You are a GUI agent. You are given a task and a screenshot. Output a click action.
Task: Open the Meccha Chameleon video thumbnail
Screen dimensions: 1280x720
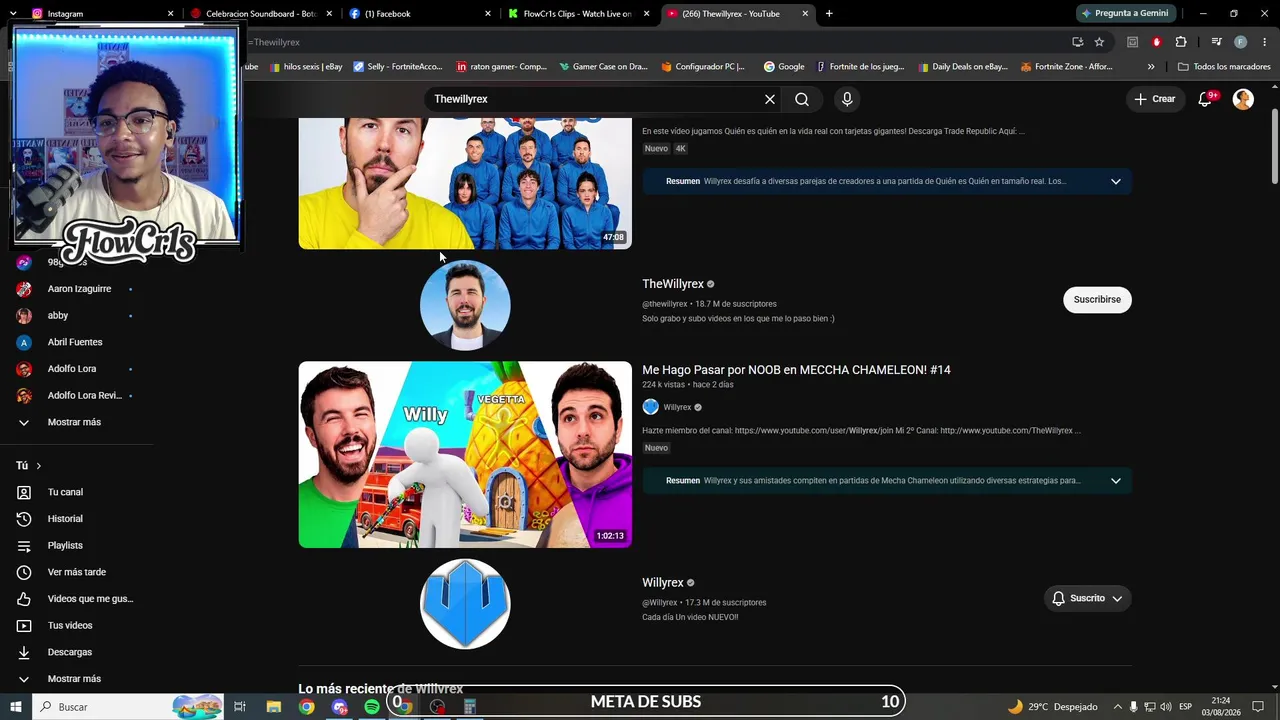click(x=465, y=454)
